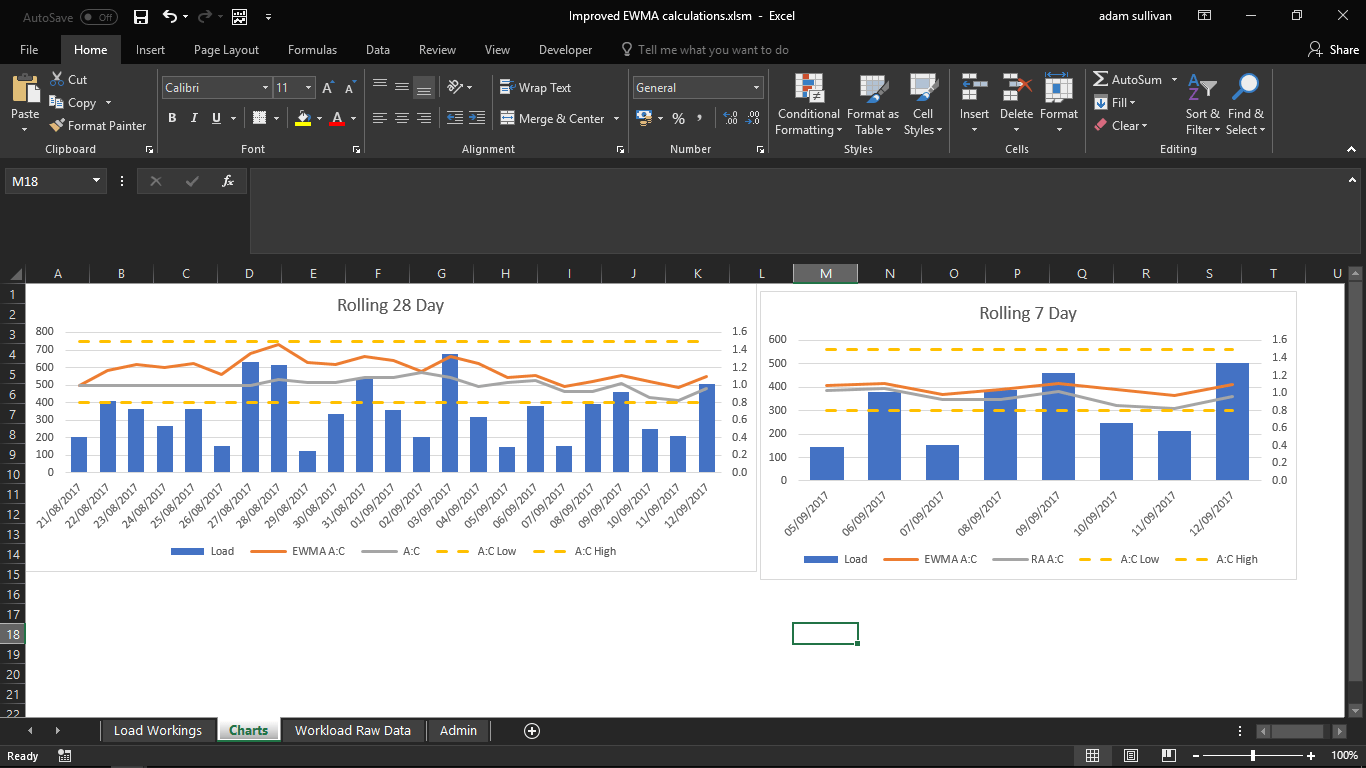This screenshot has width=1366, height=768.
Task: Click Insert Function fx icon
Action: [x=228, y=181]
